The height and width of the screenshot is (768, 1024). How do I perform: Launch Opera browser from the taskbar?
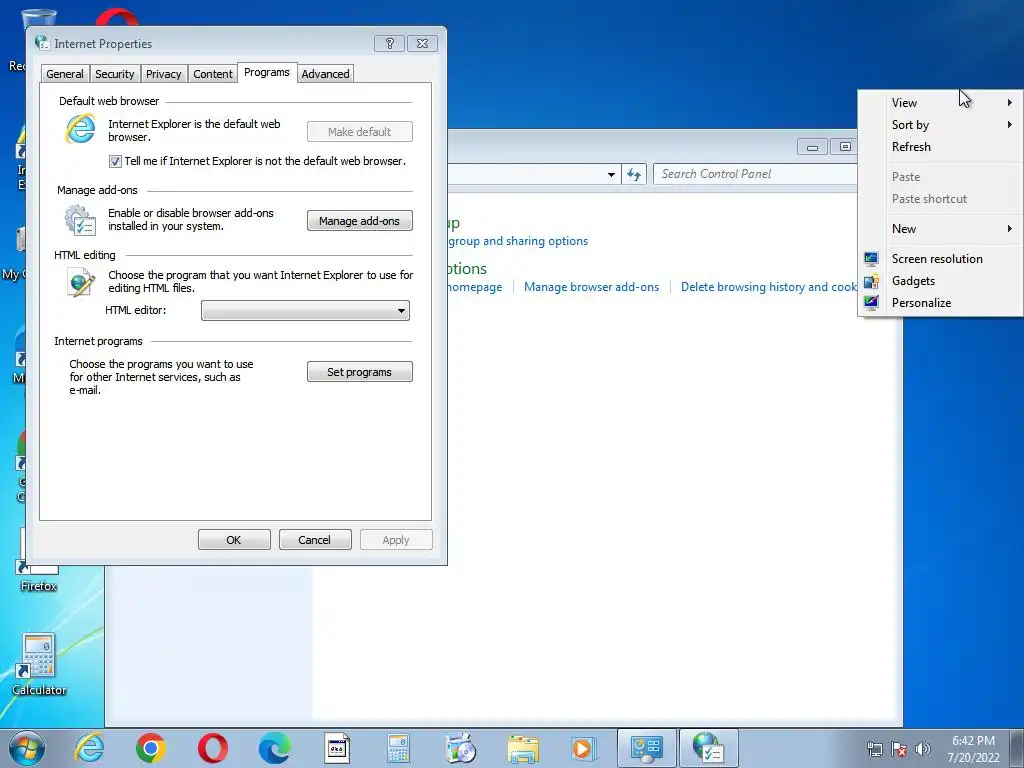point(212,748)
